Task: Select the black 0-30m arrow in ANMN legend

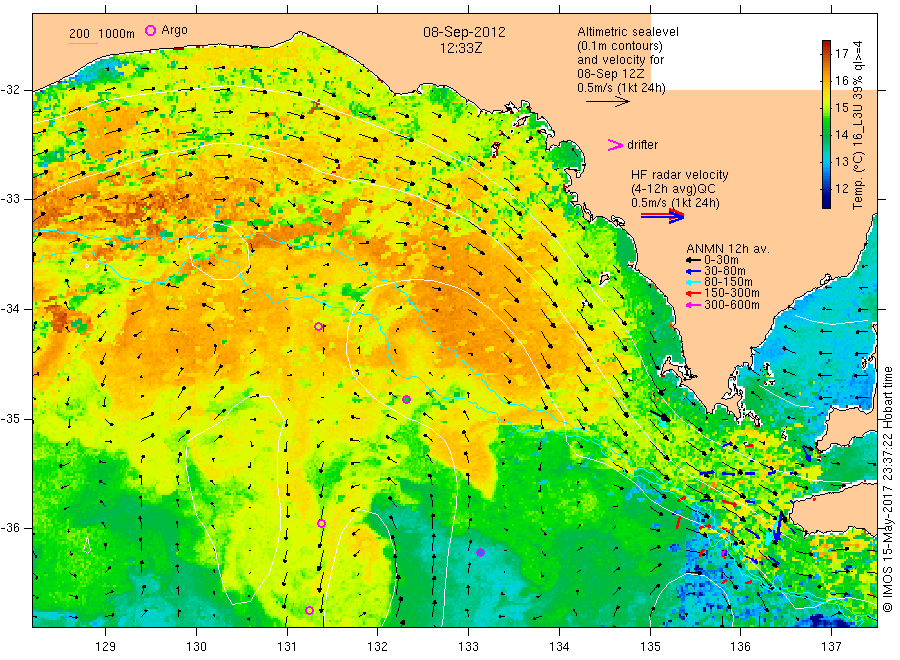Action: pos(693,260)
